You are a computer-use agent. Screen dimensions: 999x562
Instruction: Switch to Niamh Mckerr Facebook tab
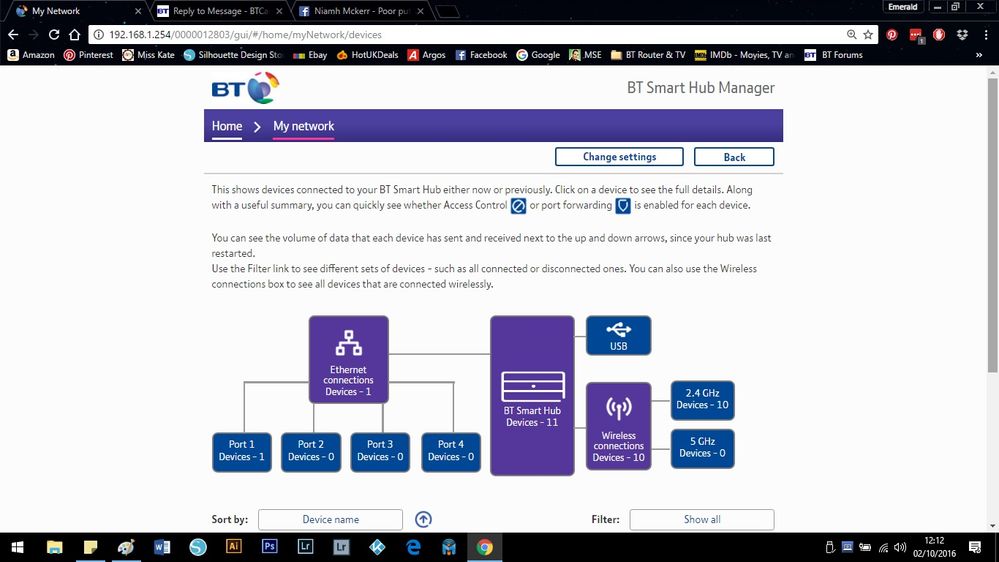tap(361, 11)
